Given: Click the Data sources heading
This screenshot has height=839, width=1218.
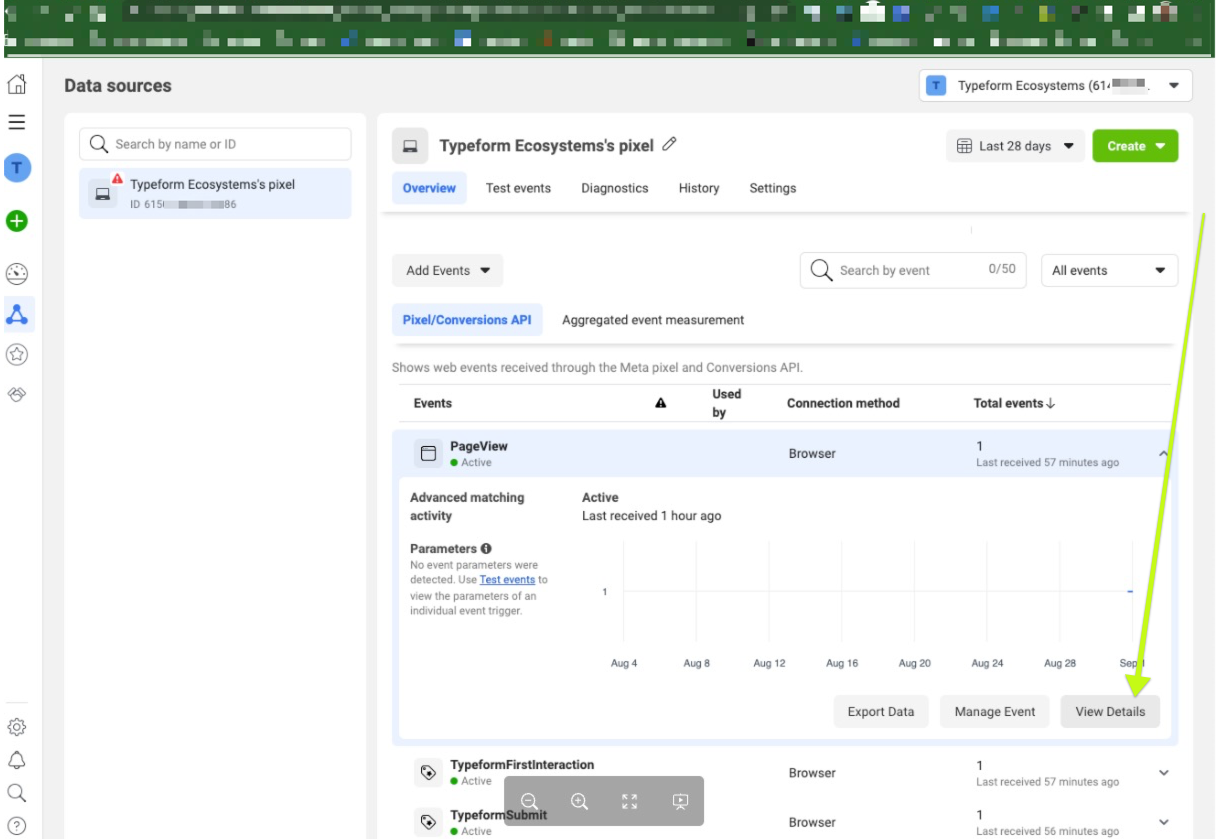Looking at the screenshot, I should [118, 86].
